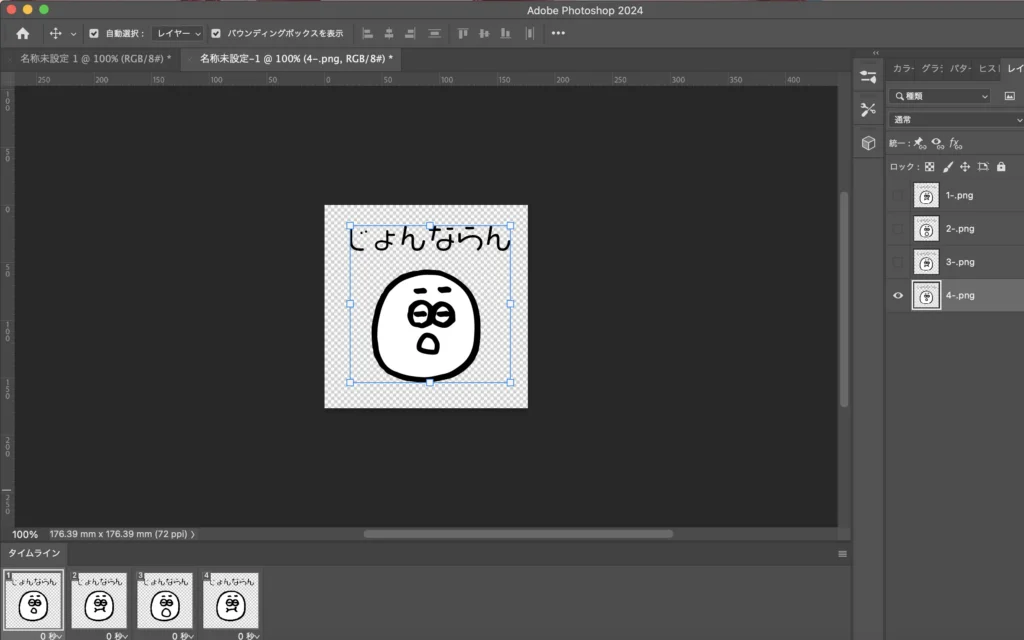This screenshot has width=1024, height=640.
Task: Click the Home icon in options bar
Action: click(x=23, y=33)
